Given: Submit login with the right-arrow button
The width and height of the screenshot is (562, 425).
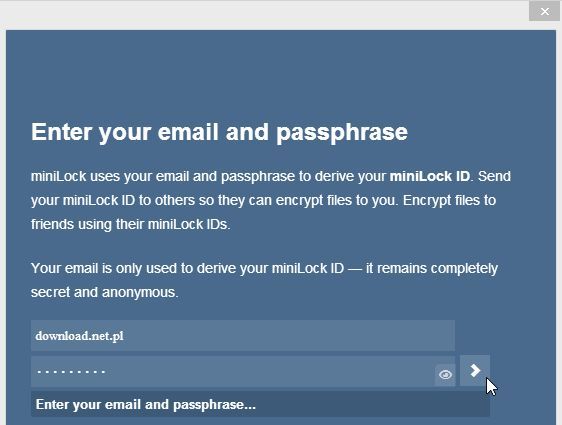Looking at the screenshot, I should (475, 371).
